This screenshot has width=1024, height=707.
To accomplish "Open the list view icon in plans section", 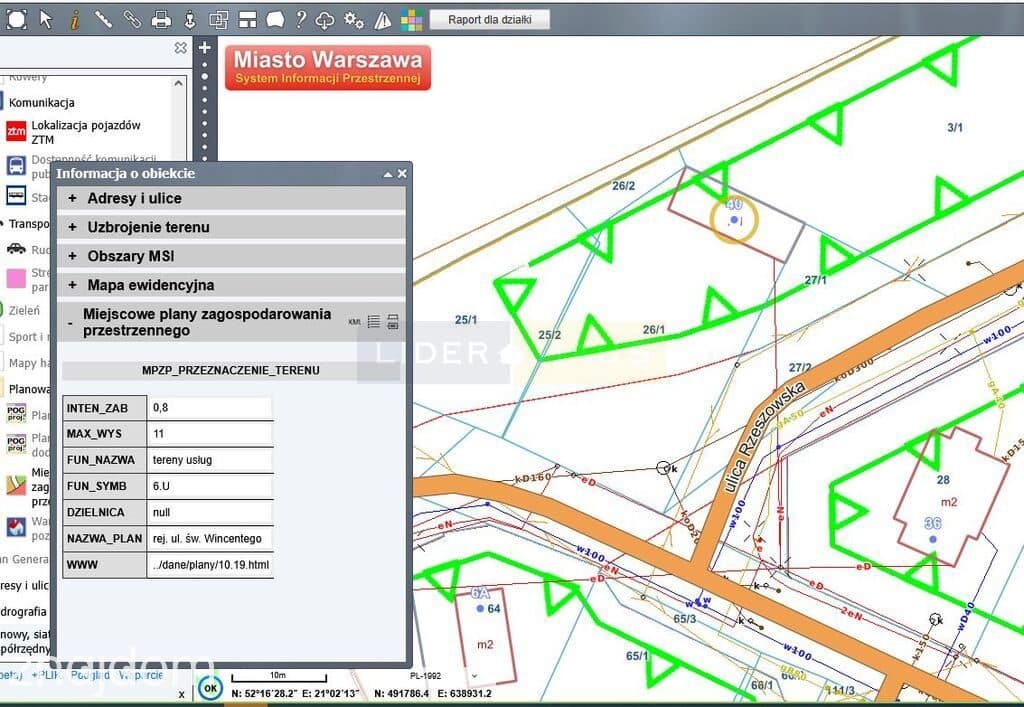I will point(374,321).
